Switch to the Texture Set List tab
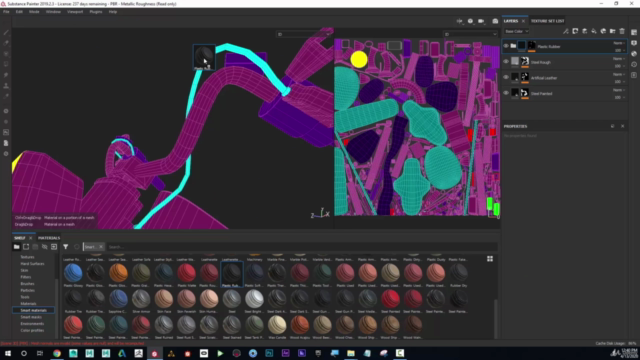 [547, 21]
